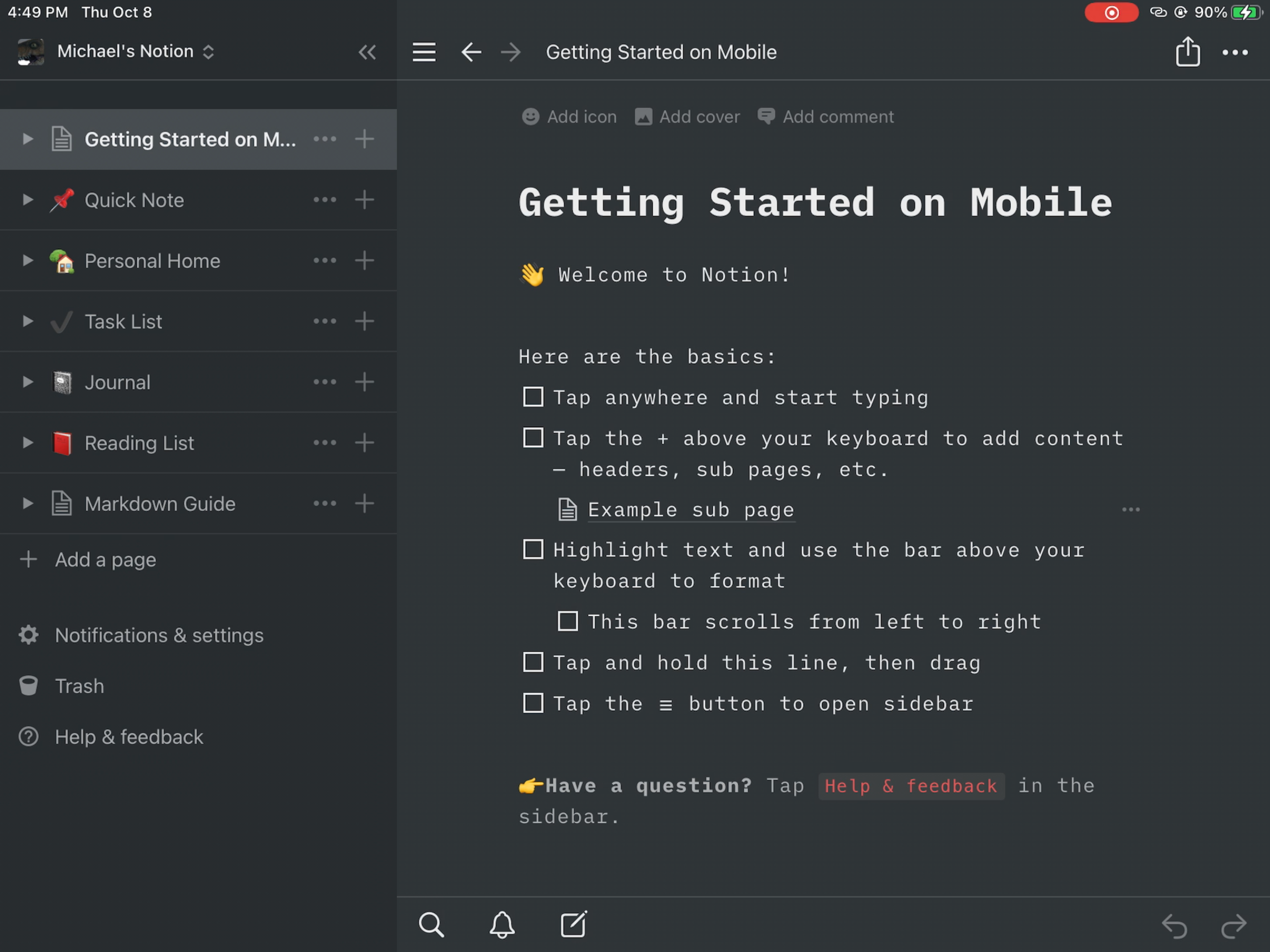Viewport: 1270px width, 952px height.
Task: Tap Add icon above the title
Action: tap(569, 117)
